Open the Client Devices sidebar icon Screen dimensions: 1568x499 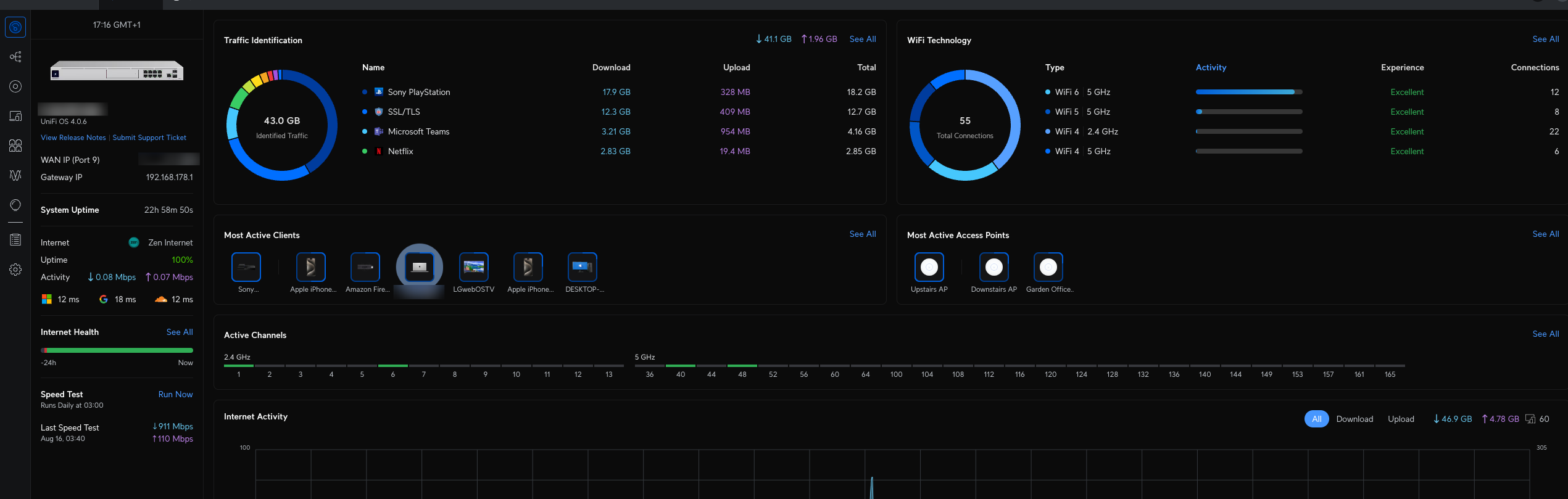(15, 116)
